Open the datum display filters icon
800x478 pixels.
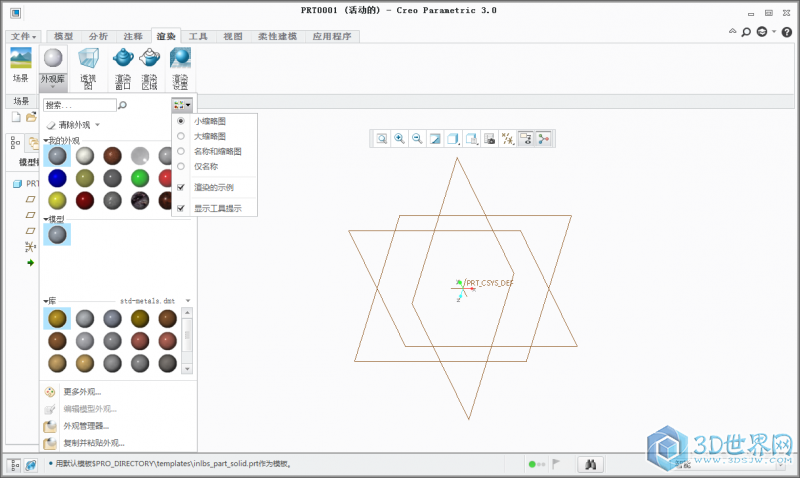(x=508, y=139)
